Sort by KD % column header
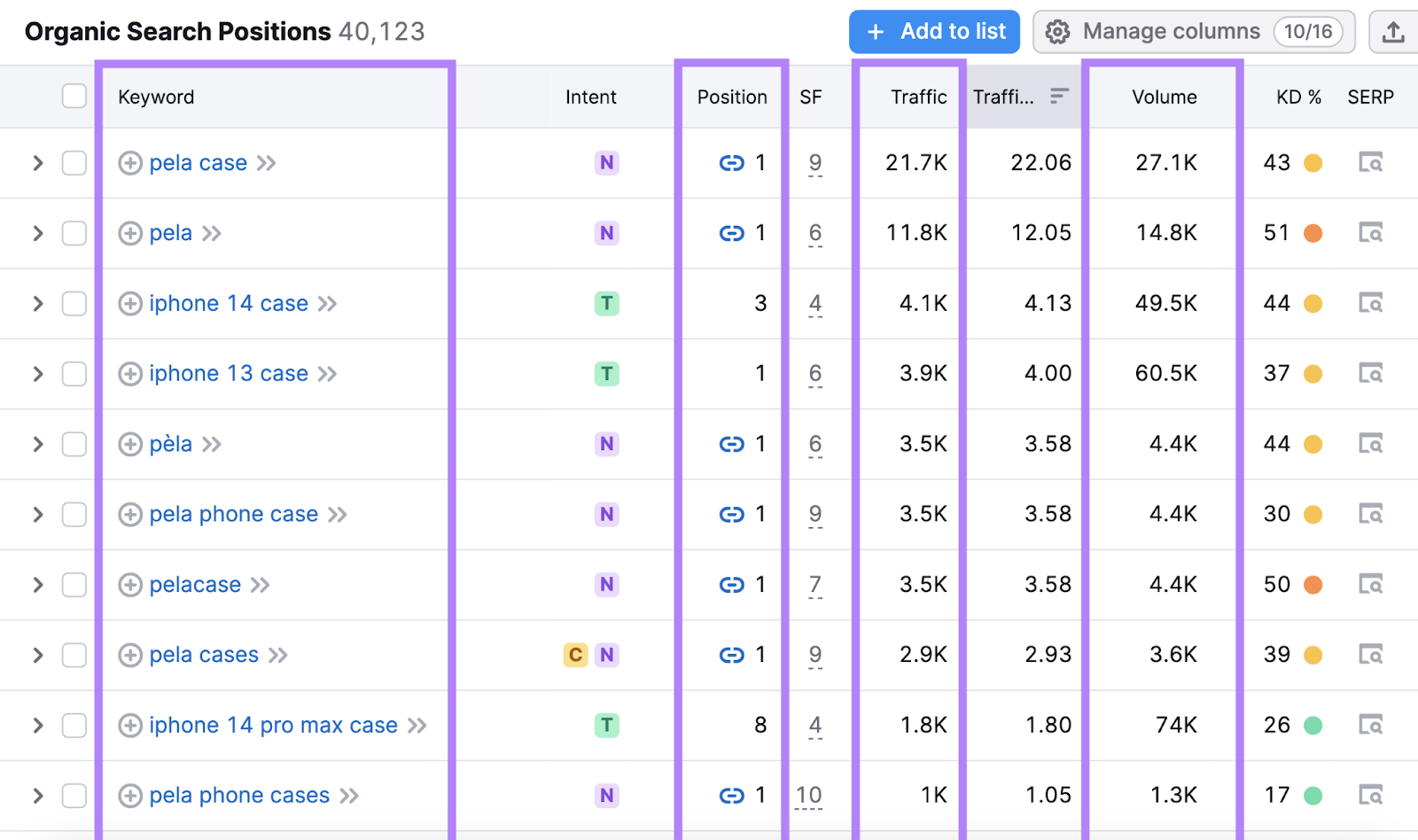Image resolution: width=1418 pixels, height=840 pixels. pos(1298,97)
